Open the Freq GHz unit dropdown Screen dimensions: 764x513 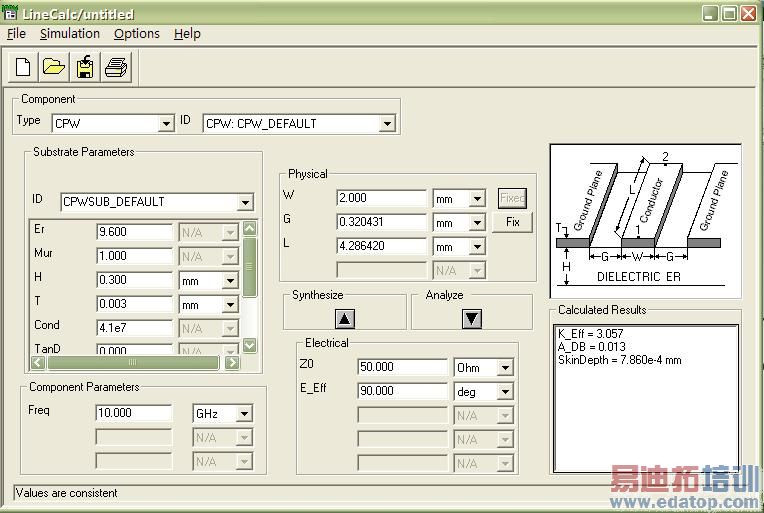tap(244, 413)
